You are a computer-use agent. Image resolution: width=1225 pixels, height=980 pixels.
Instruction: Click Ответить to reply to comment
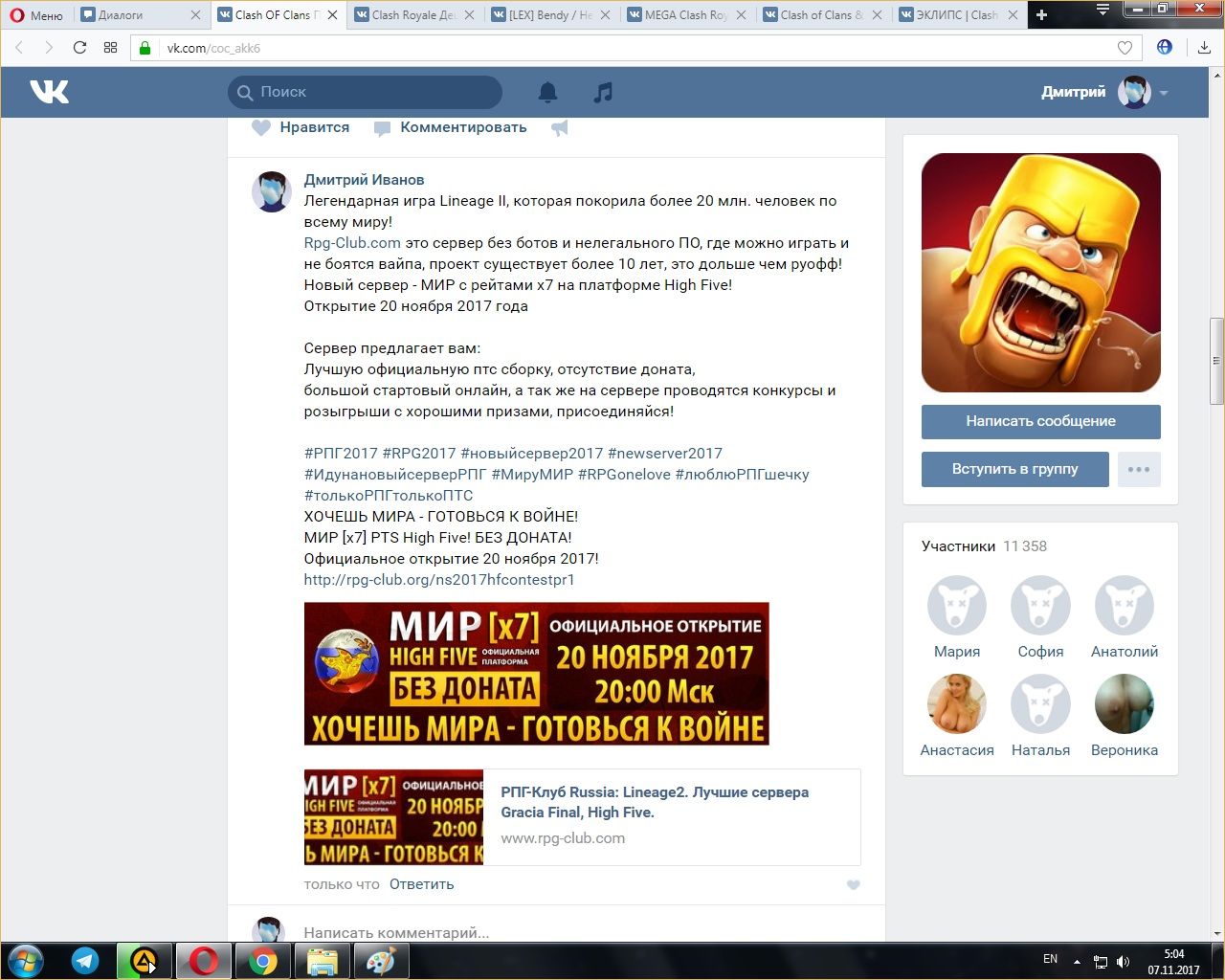coord(421,884)
